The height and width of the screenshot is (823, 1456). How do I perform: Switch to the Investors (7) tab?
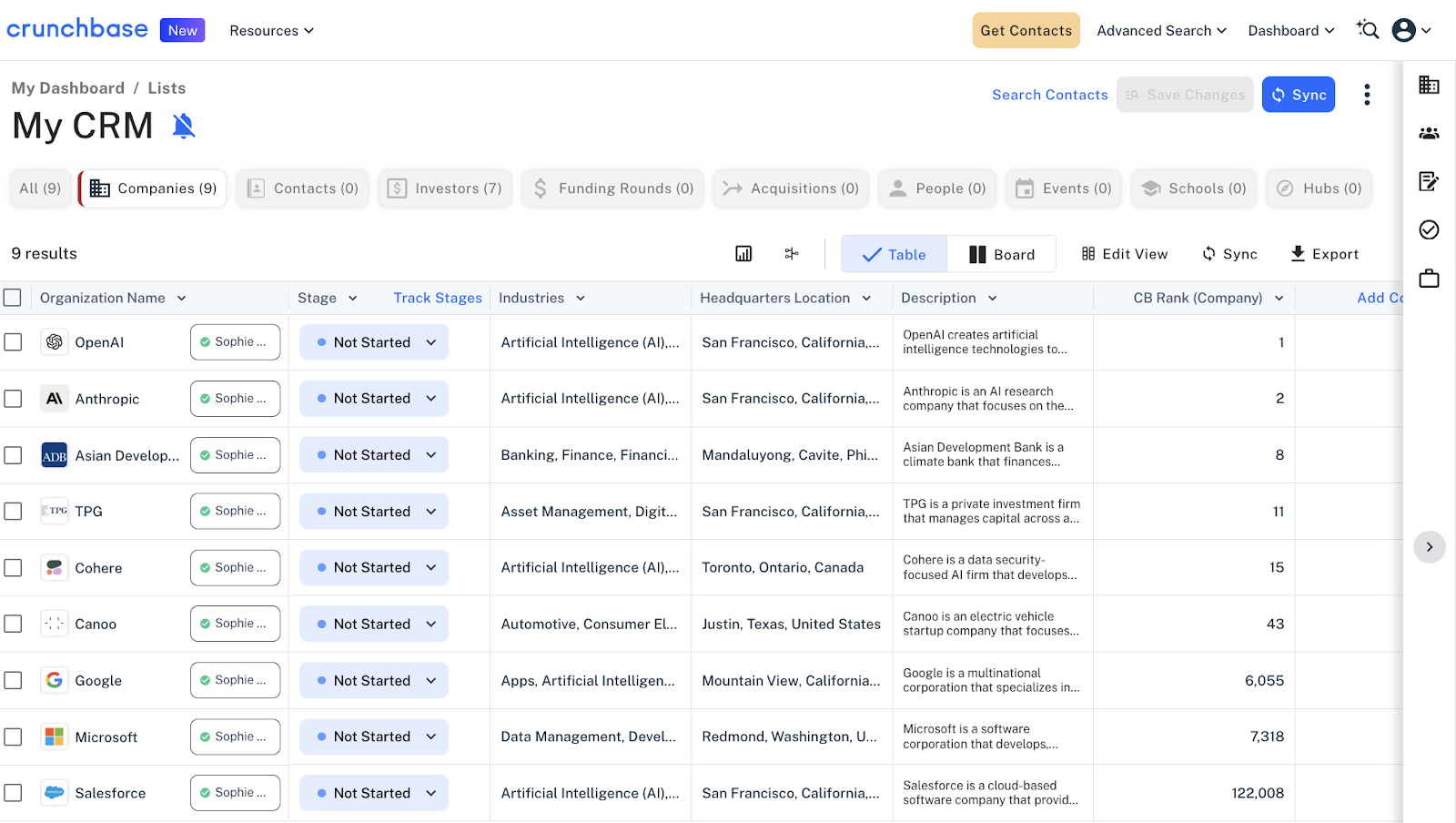445,188
